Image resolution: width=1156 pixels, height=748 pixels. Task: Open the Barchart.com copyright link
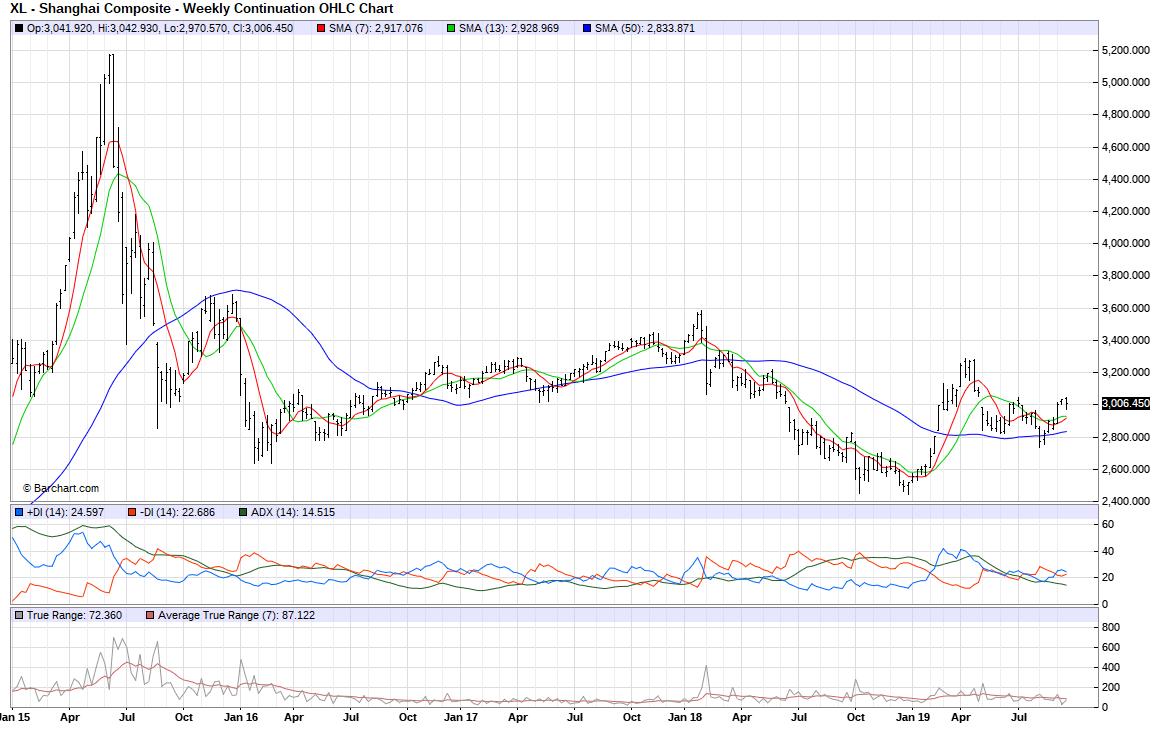[x=61, y=488]
